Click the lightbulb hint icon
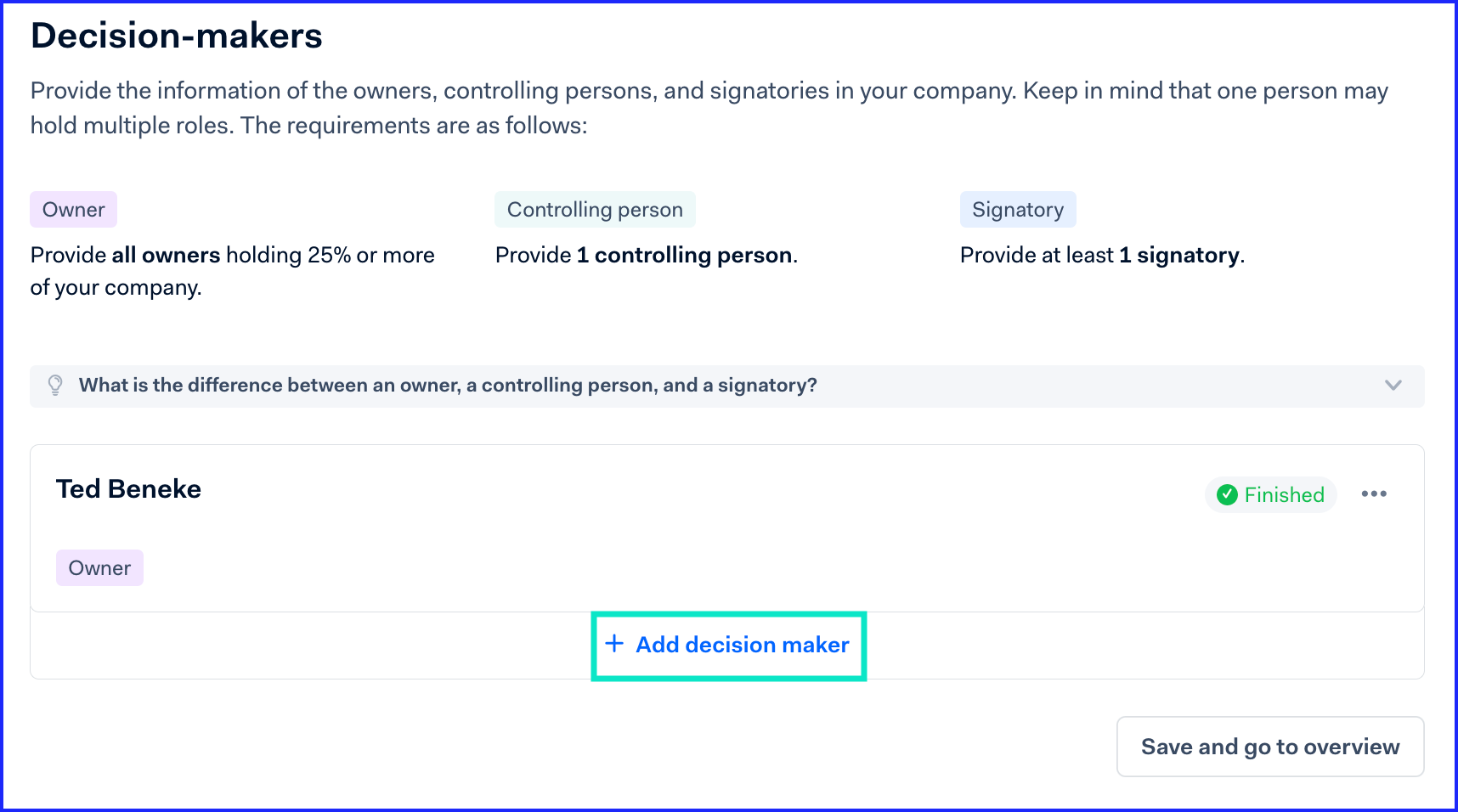Screen dimensions: 1458x812 click(55, 386)
